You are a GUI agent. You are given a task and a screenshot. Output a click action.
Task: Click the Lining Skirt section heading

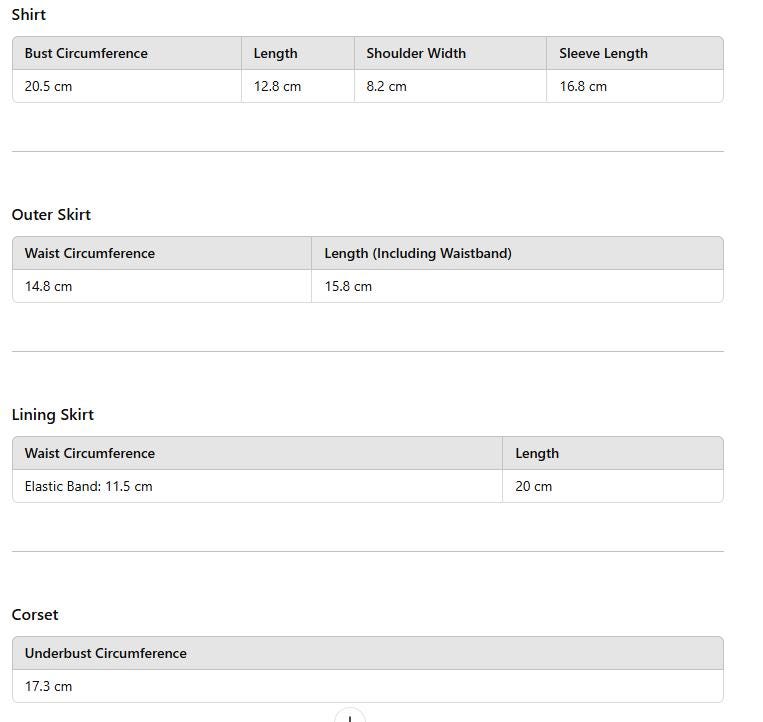pos(53,415)
